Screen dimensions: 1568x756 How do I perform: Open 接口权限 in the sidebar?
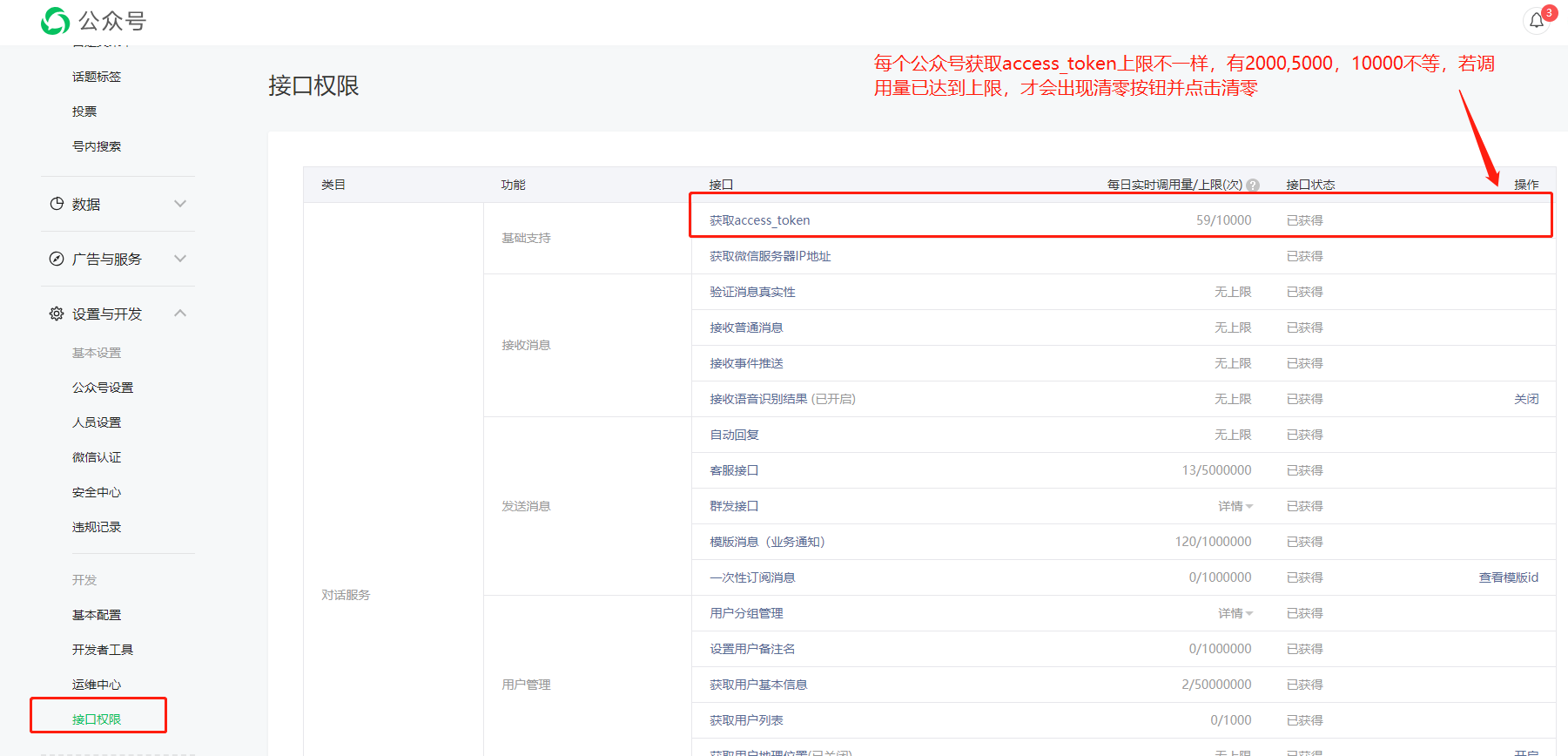point(97,719)
